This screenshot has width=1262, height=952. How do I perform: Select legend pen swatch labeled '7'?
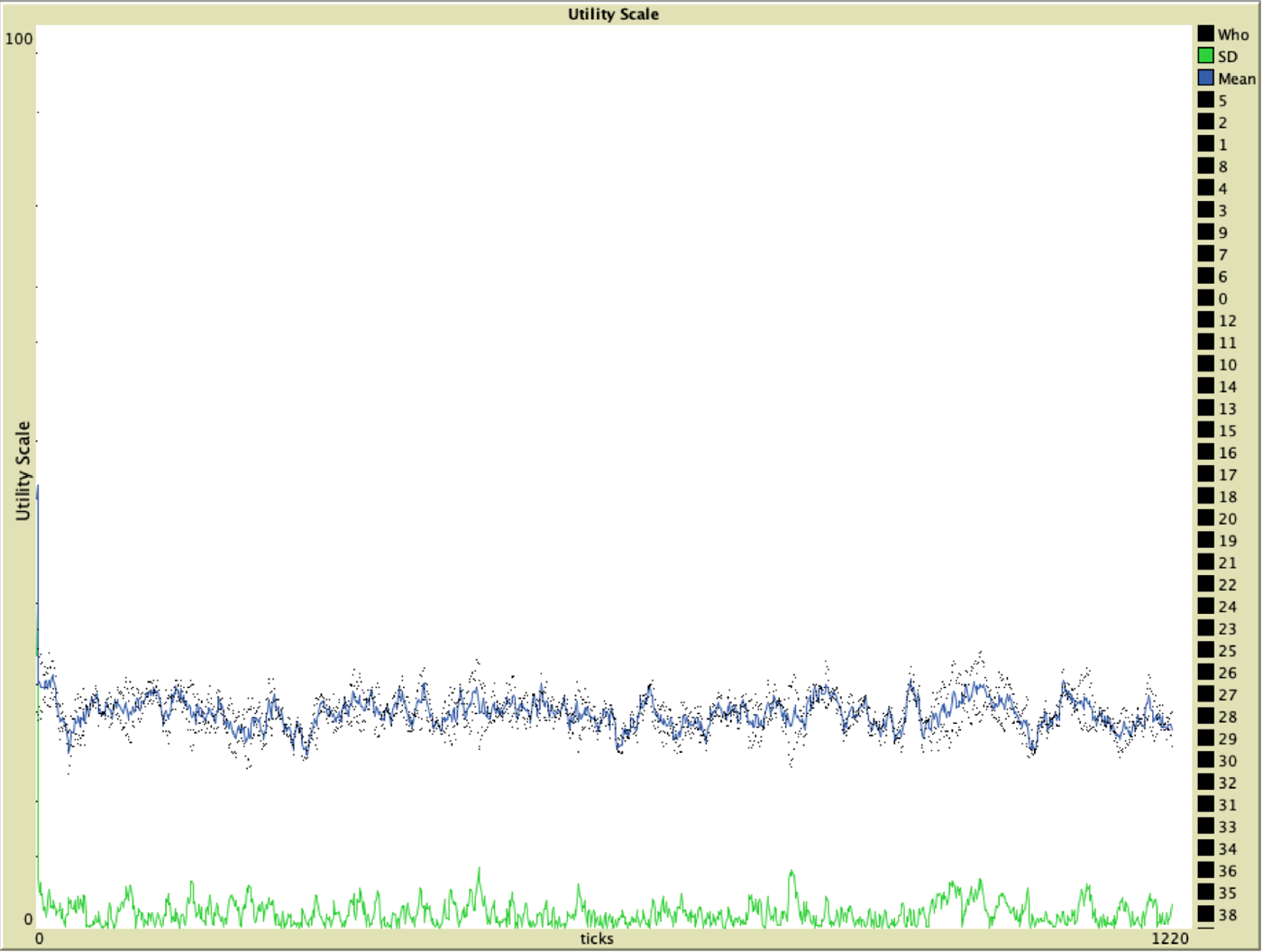click(x=1205, y=253)
